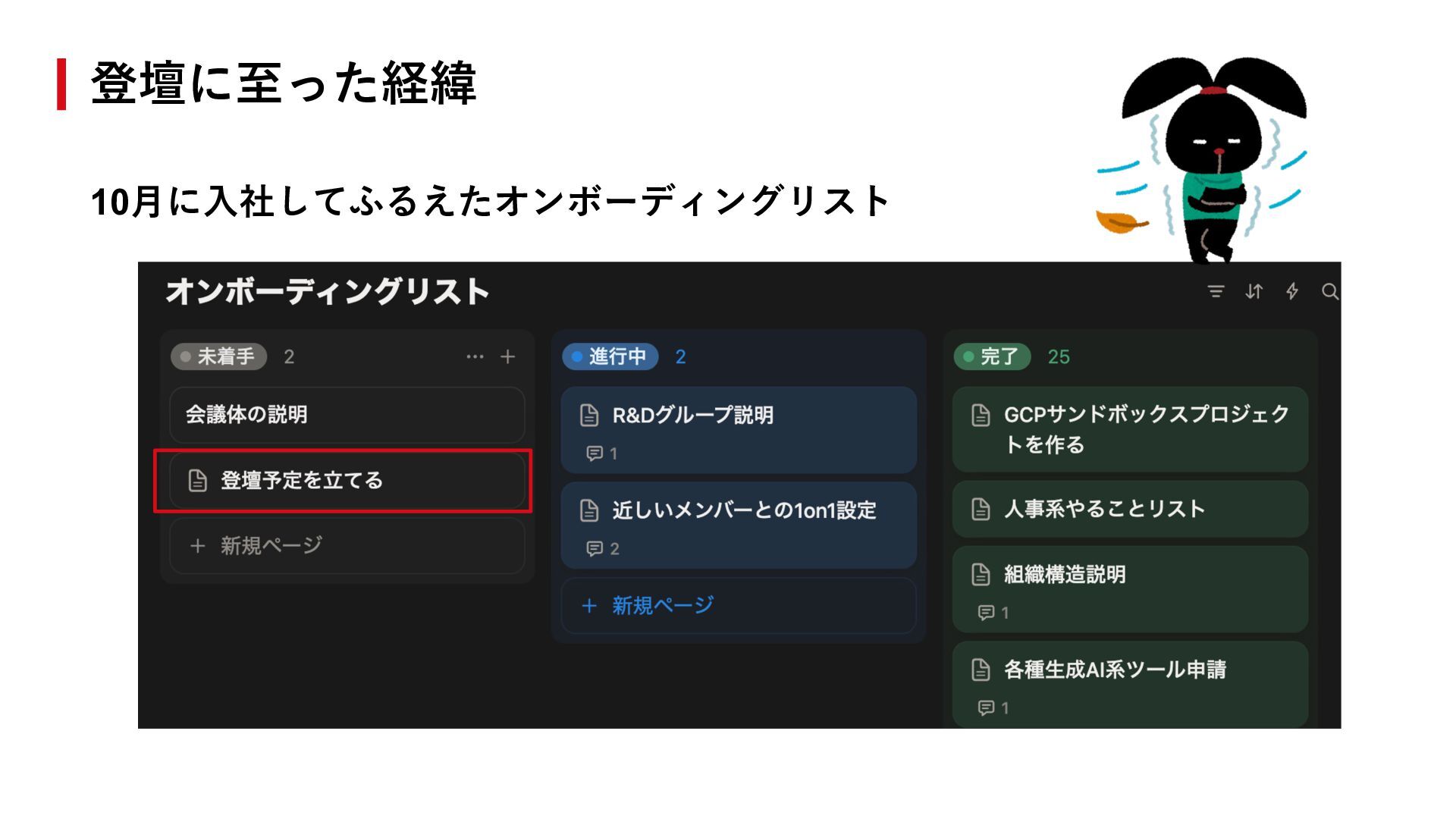Viewport: 1456px width, 819px height.
Task: Click the filter icon in board toolbar
Action: 1216,291
